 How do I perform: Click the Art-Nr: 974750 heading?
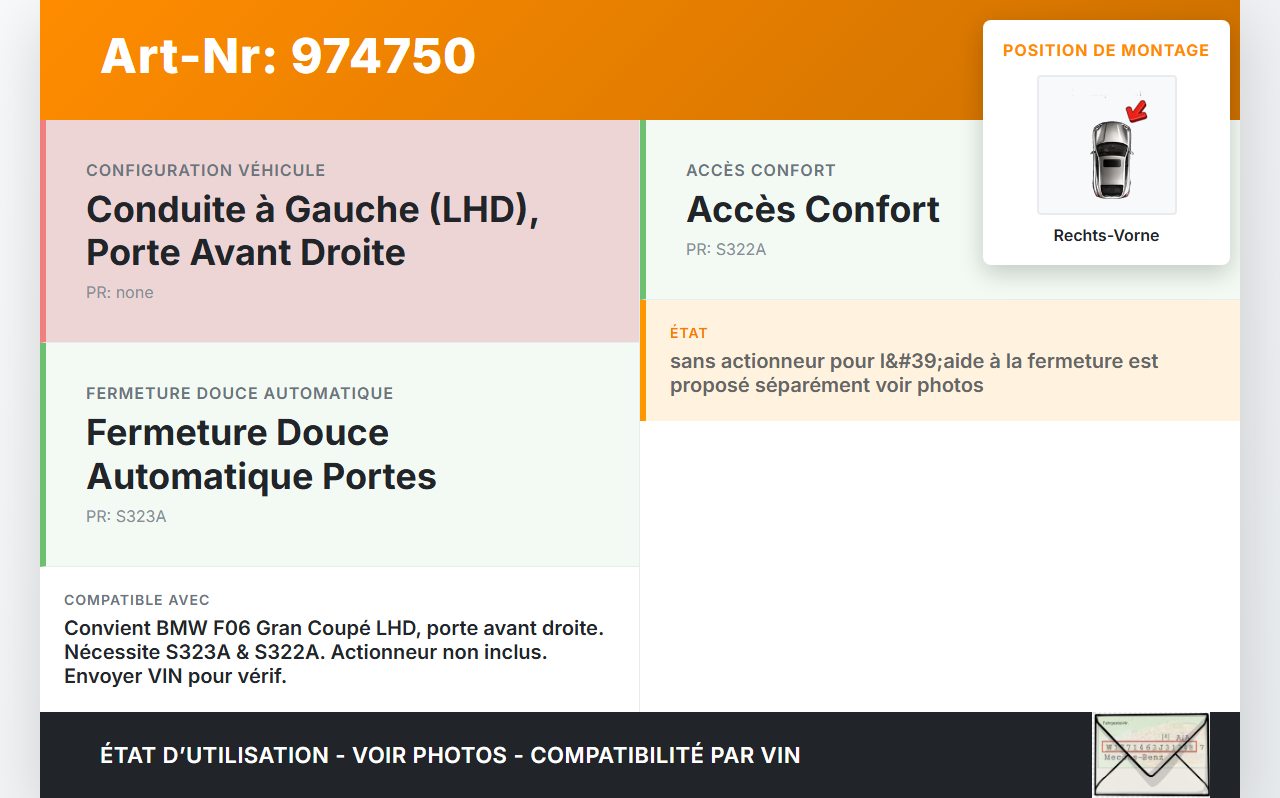pyautogui.click(x=288, y=56)
